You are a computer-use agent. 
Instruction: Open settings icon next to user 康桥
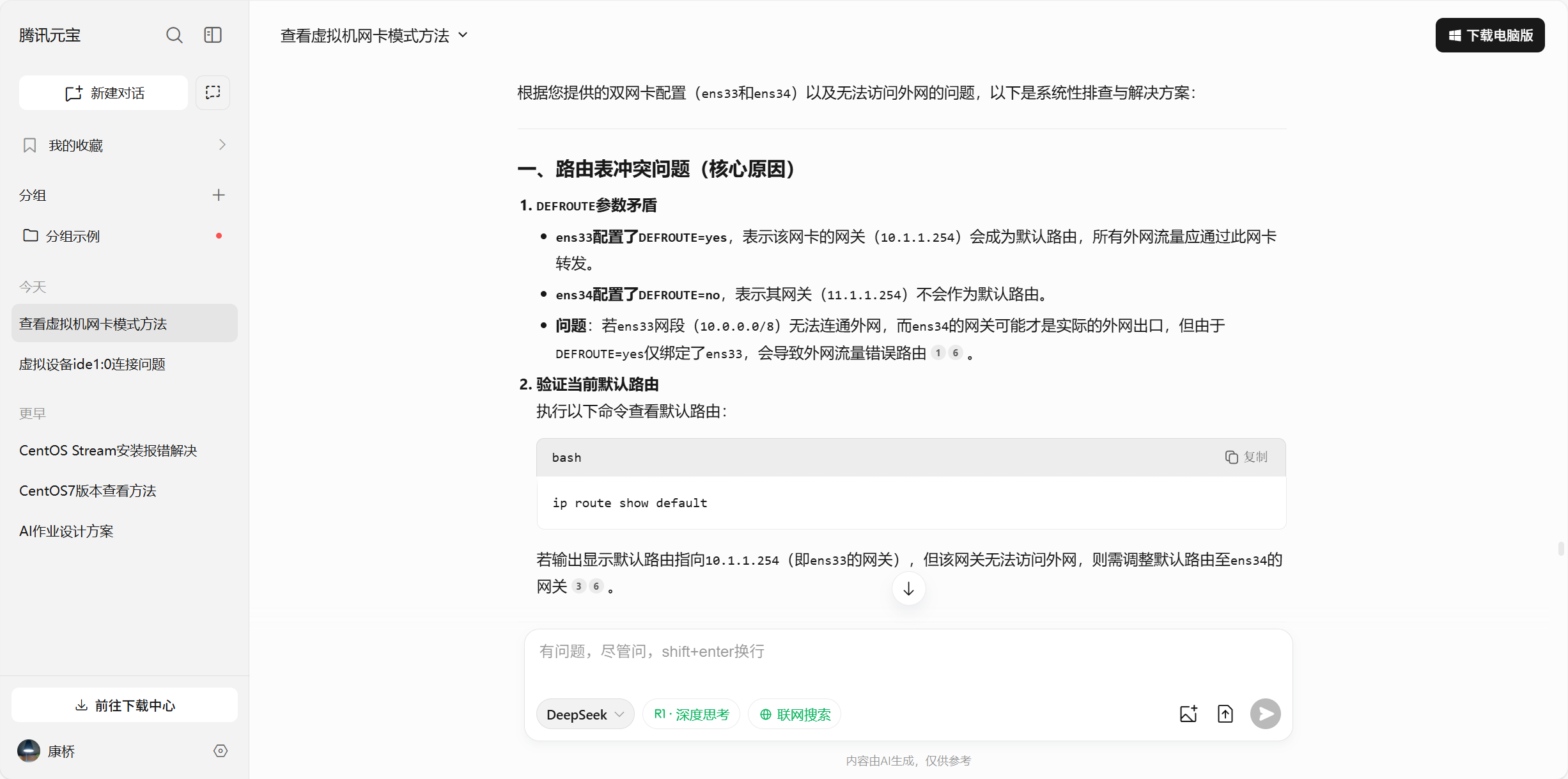(221, 751)
